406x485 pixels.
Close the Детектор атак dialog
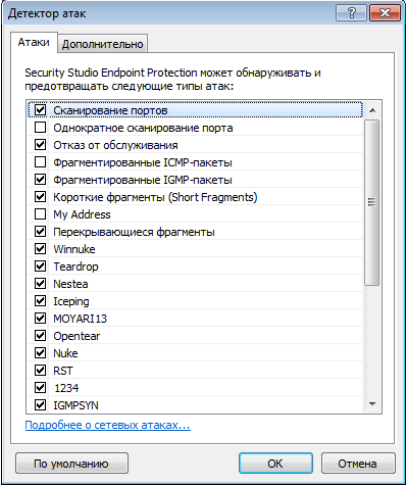point(385,13)
